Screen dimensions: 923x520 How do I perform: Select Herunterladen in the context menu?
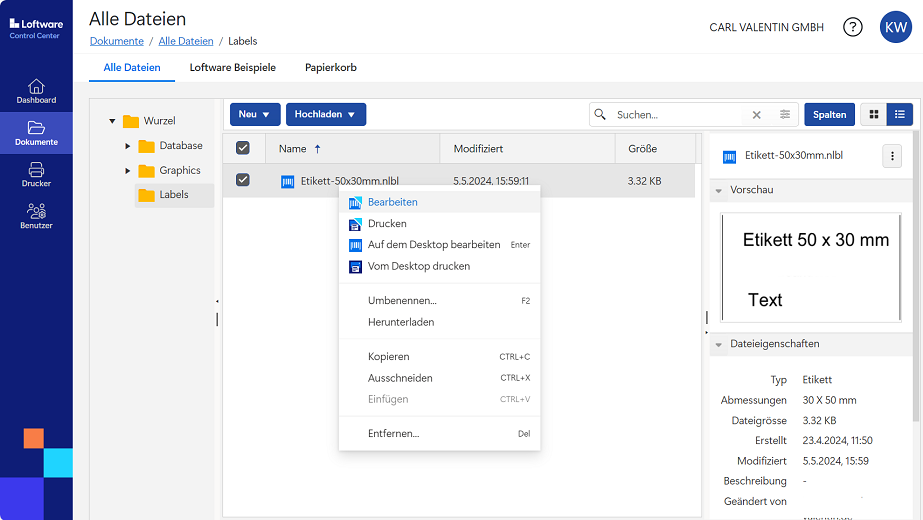pos(400,322)
